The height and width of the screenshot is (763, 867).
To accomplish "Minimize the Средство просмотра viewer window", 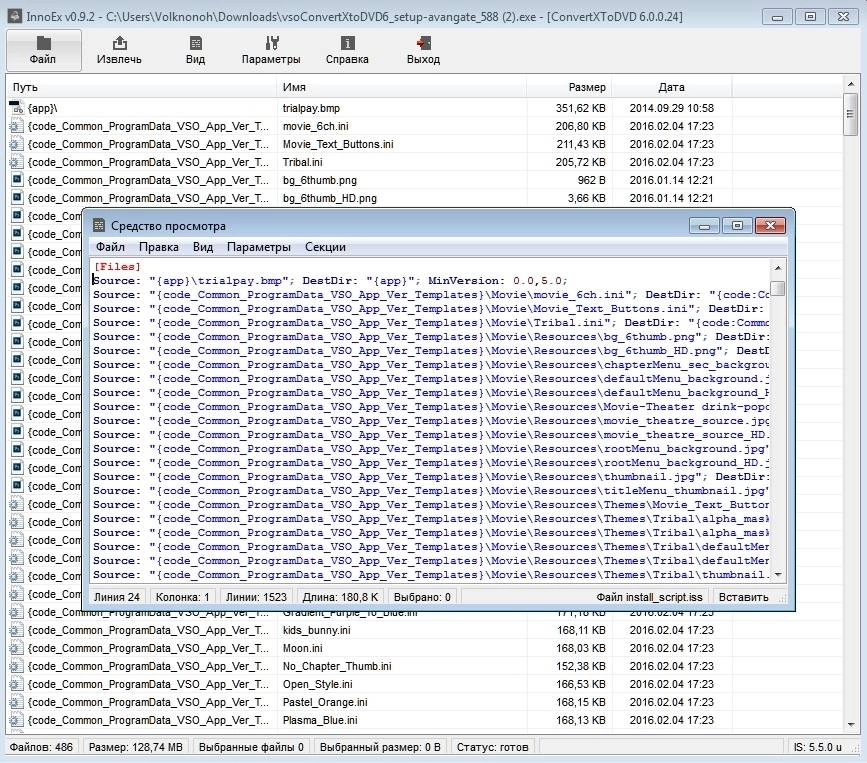I will click(704, 225).
